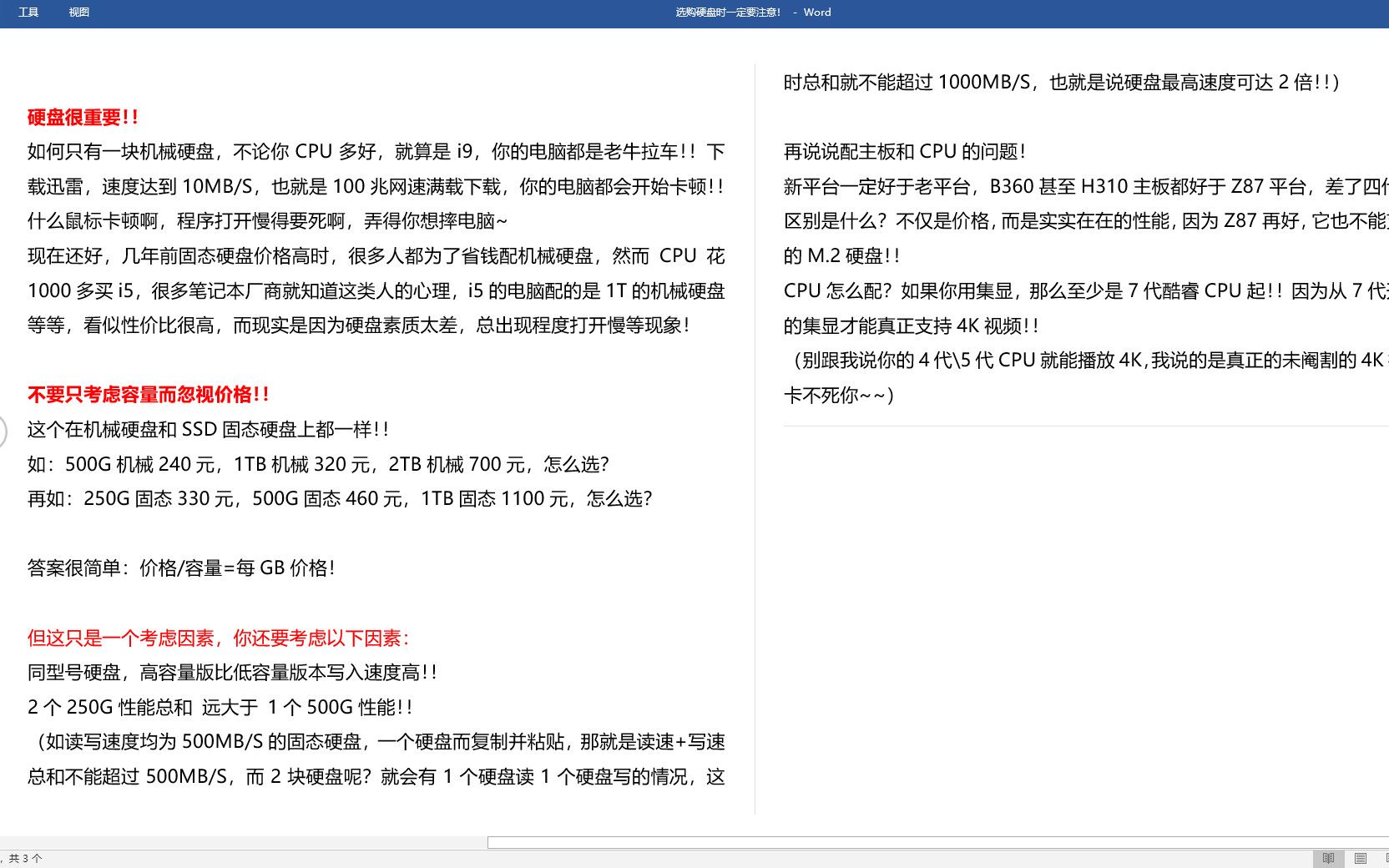
Task: Click the partially visible Web Layout view icon
Action: click(1384, 858)
